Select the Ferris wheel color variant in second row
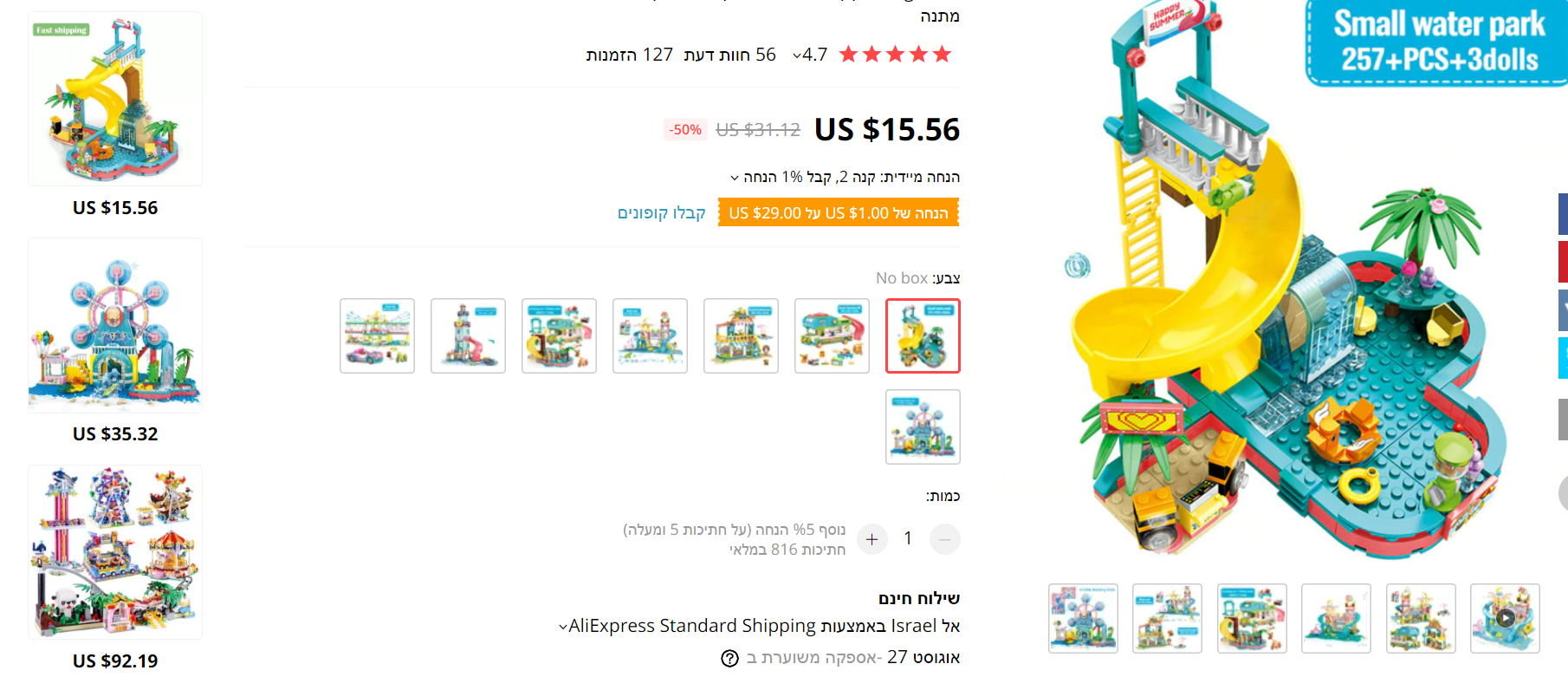 (923, 426)
